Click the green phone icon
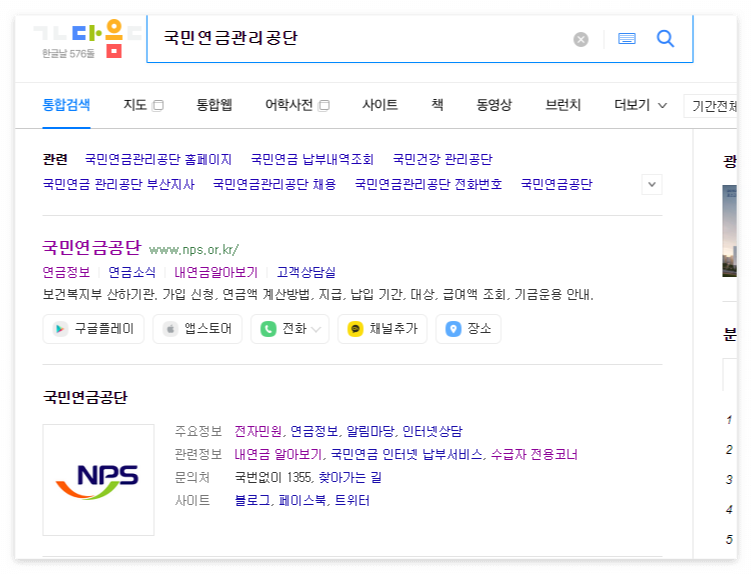752x574 pixels. coord(268,329)
